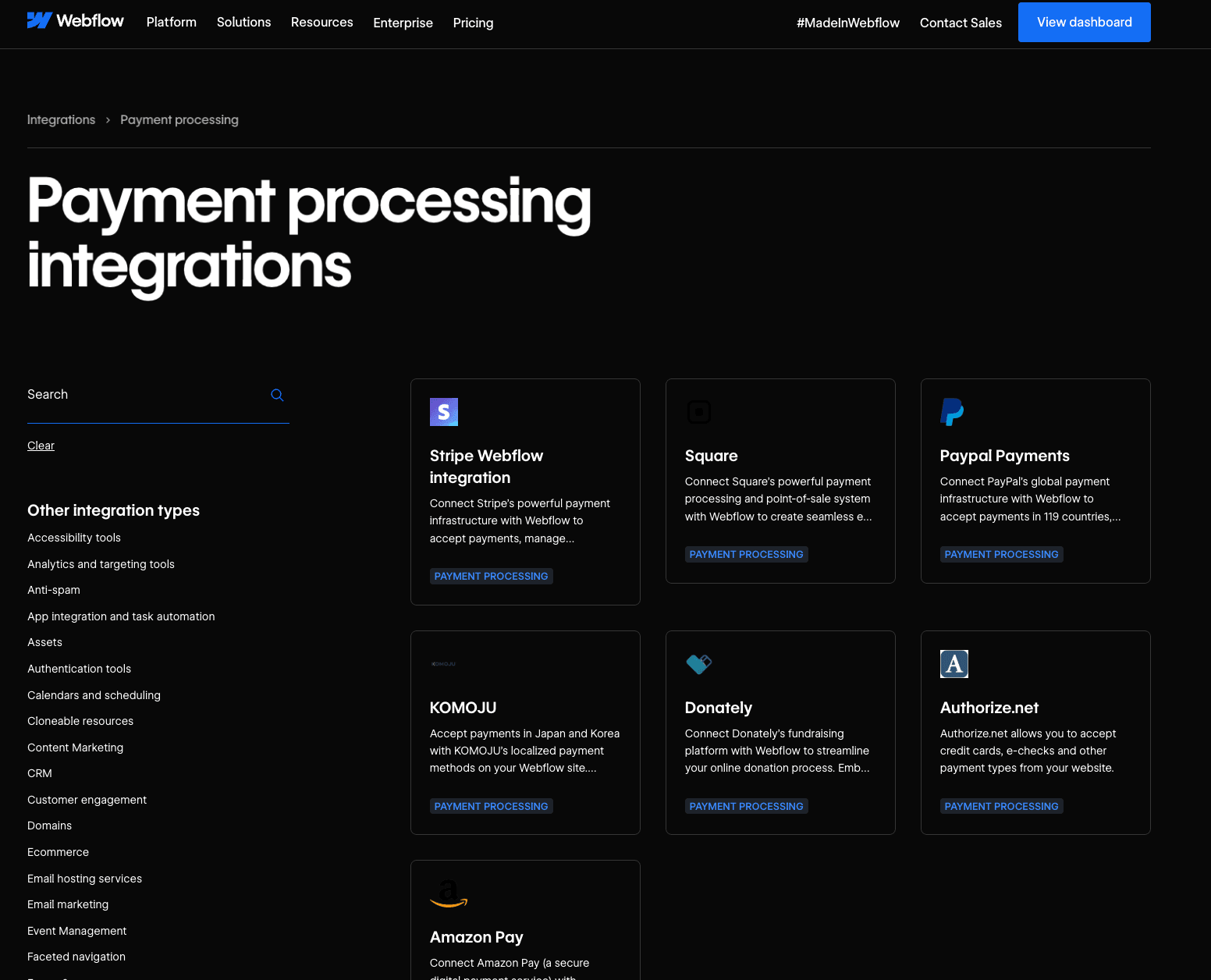
Task: Open the Pricing page
Action: (x=474, y=23)
